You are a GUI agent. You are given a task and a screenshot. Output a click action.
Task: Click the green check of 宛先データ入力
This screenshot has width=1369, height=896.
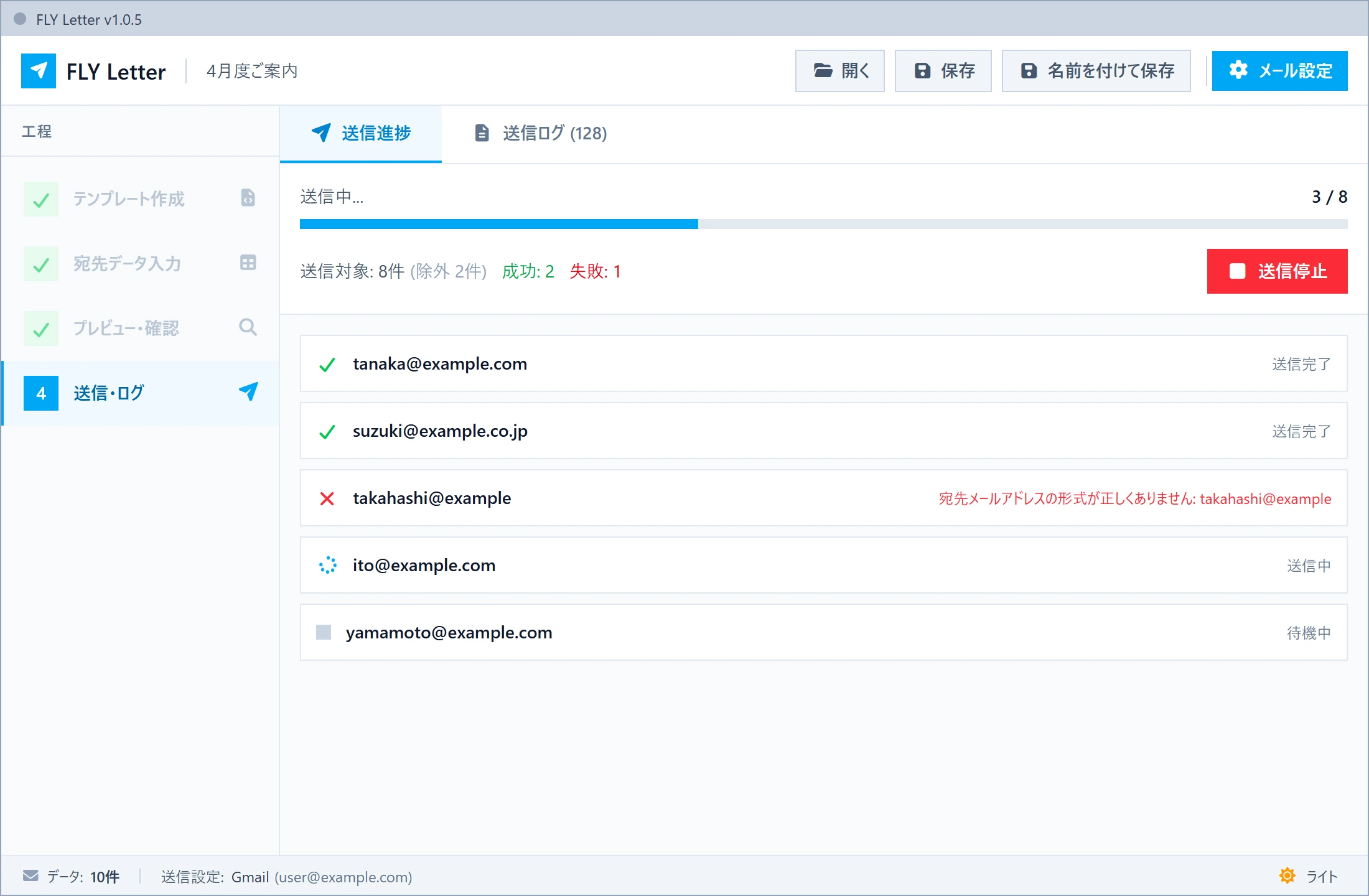point(41,264)
